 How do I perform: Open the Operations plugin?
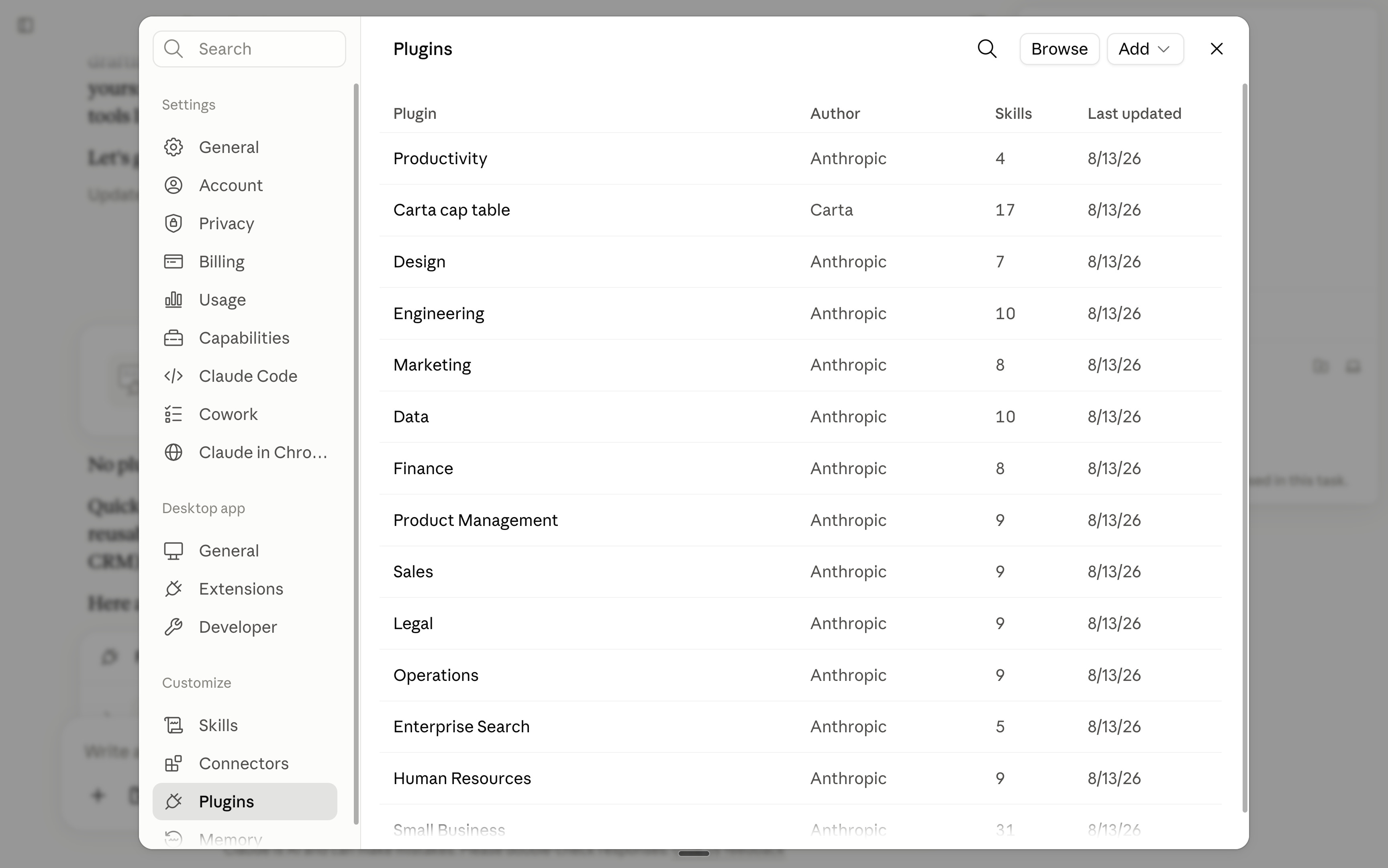click(800, 675)
